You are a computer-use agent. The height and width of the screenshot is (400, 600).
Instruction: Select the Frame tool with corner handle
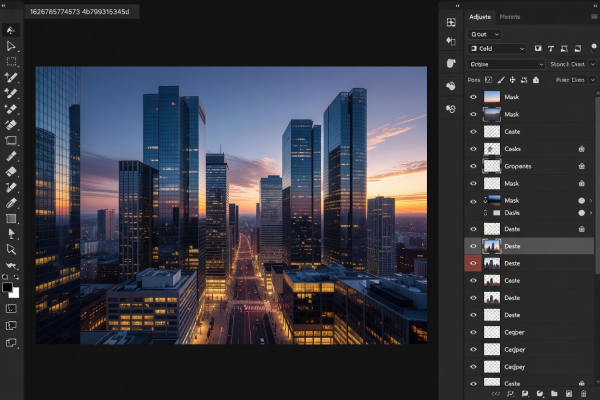pyautogui.click(x=11, y=140)
